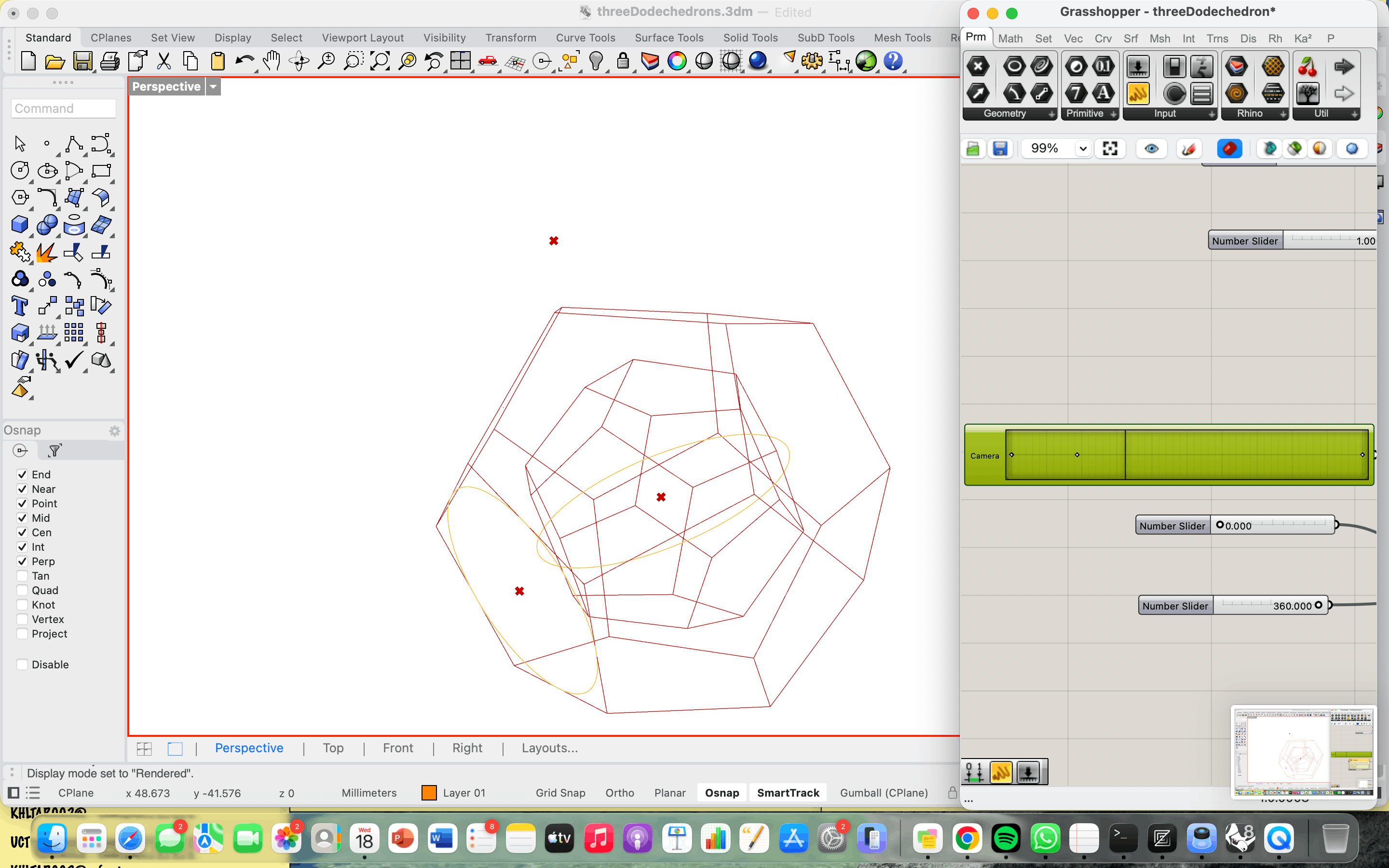Click the Command input field

63,108
